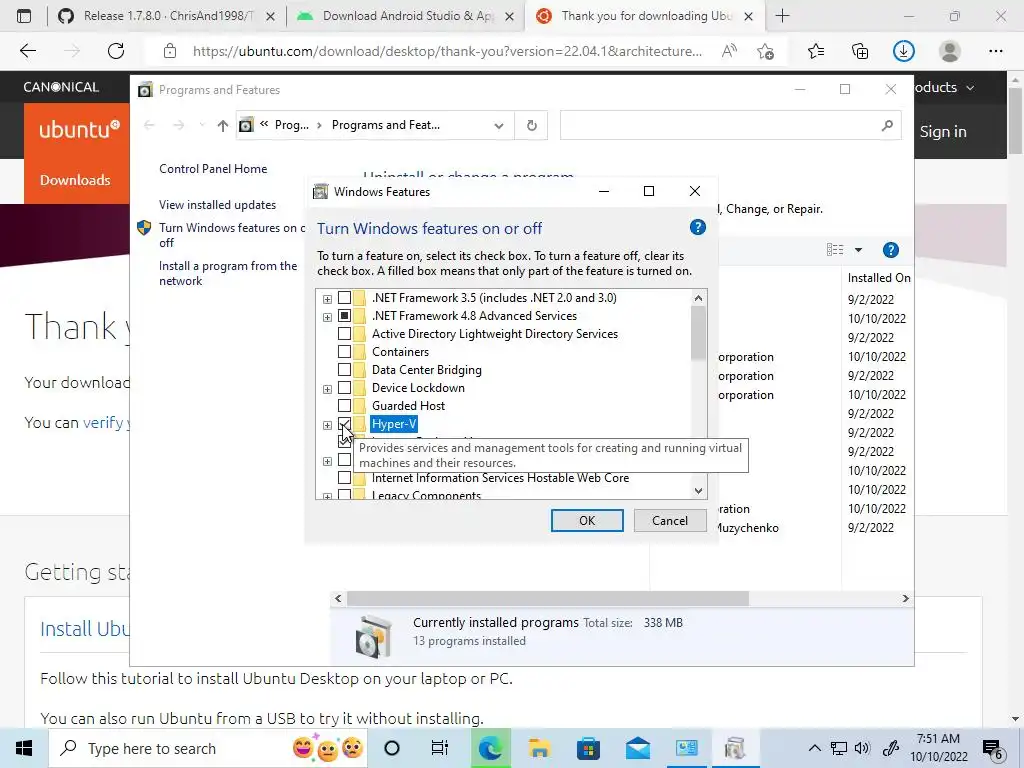Open the Edge Favorites list icon
This screenshot has width=1024, height=768.
coord(816,51)
